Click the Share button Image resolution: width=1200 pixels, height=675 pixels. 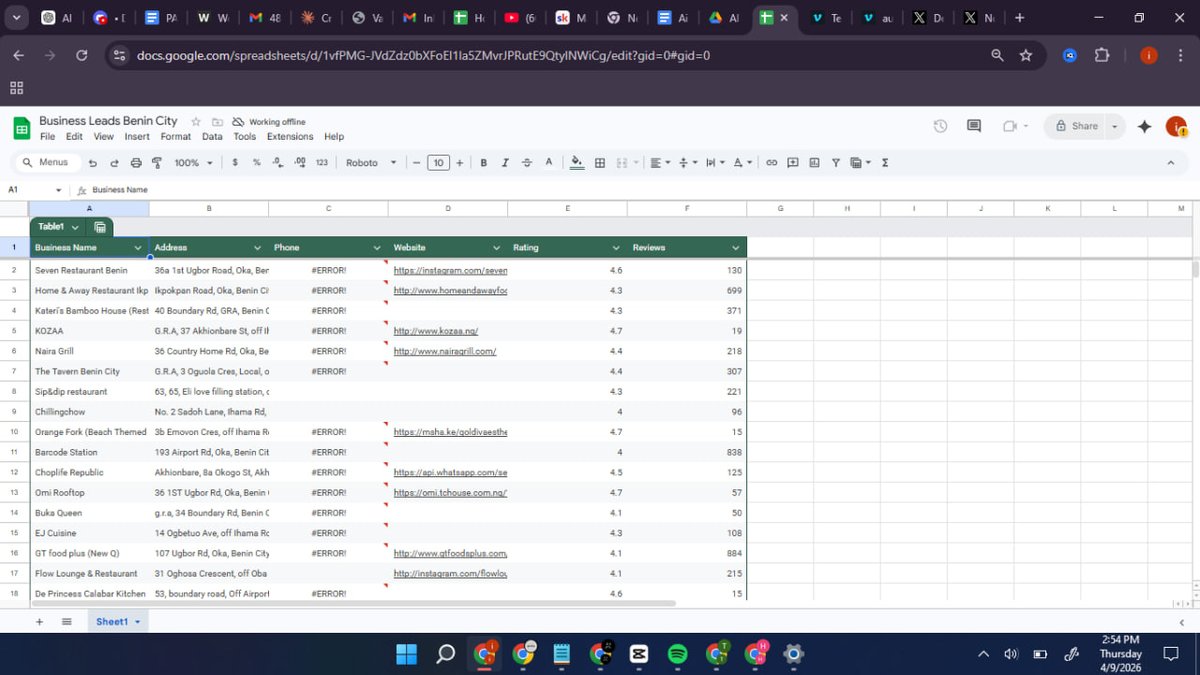click(x=1076, y=126)
